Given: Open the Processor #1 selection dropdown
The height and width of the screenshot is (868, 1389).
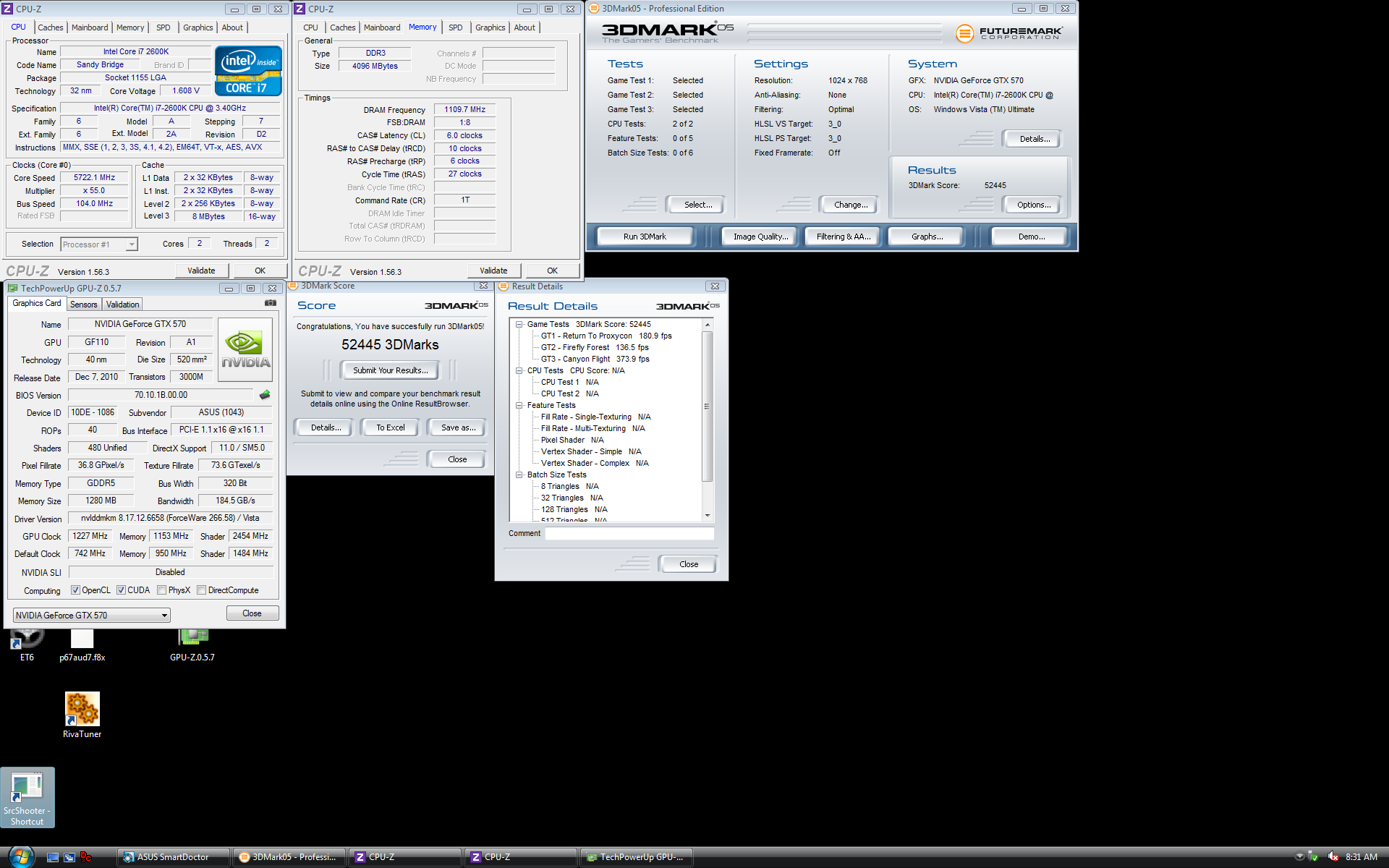Looking at the screenshot, I should [x=99, y=244].
